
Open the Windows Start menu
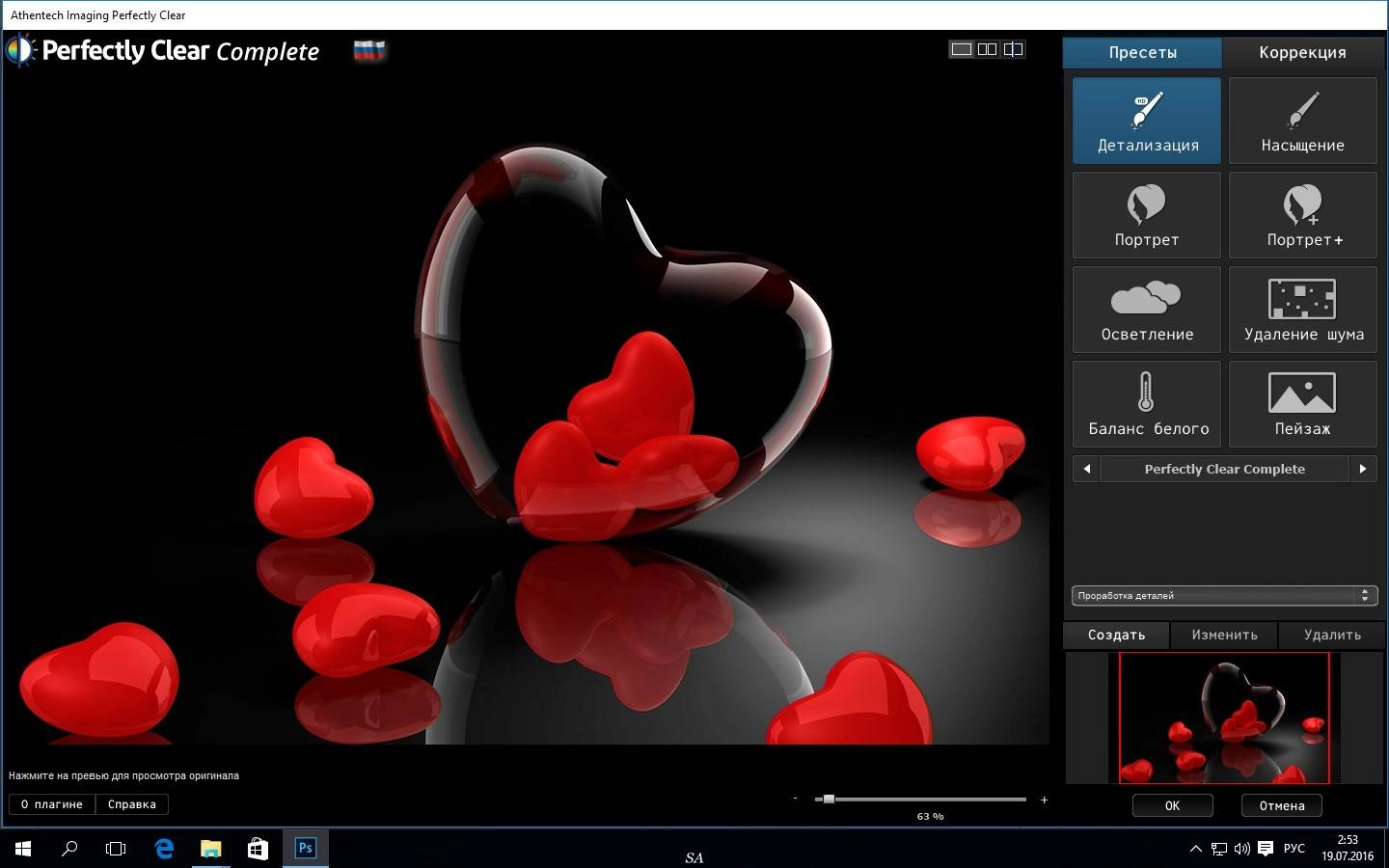click(x=23, y=849)
